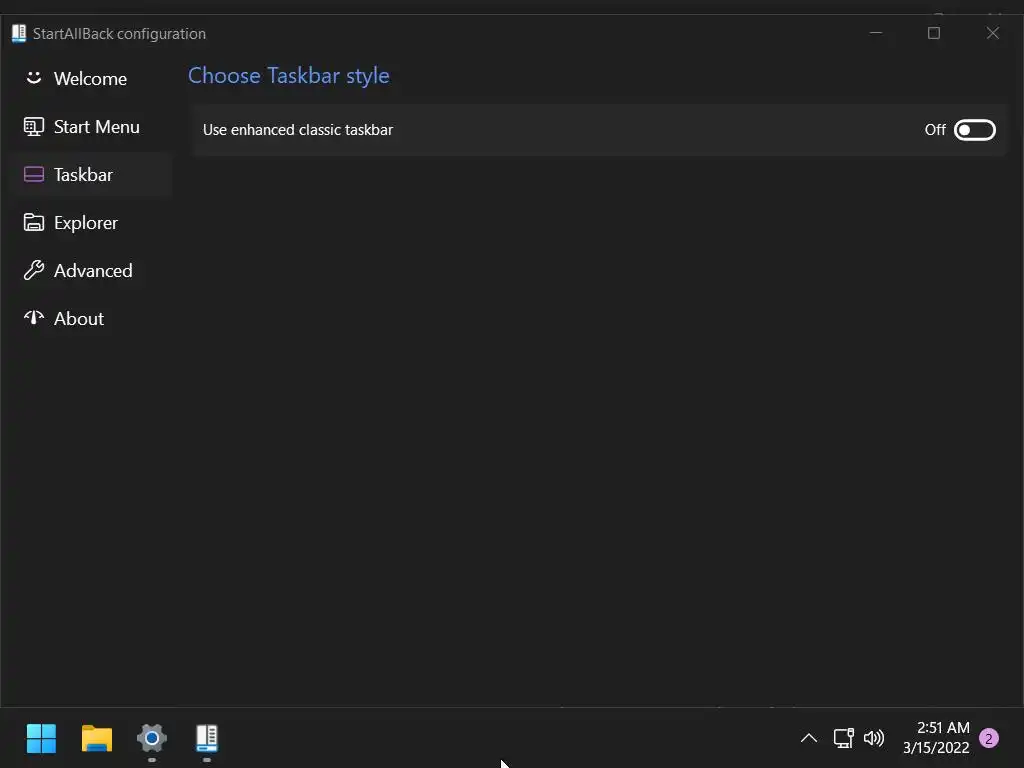Open the About section
Viewport: 1024px width, 768px height.
(x=91, y=319)
